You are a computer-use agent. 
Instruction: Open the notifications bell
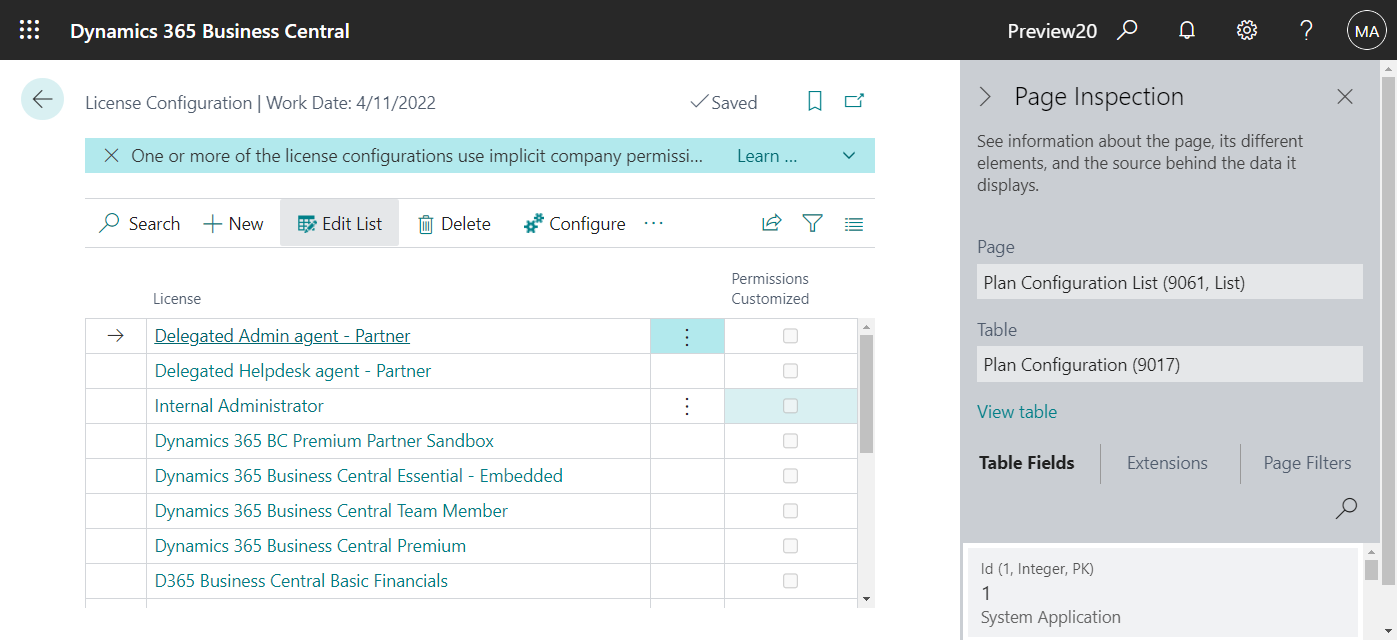click(x=1186, y=30)
